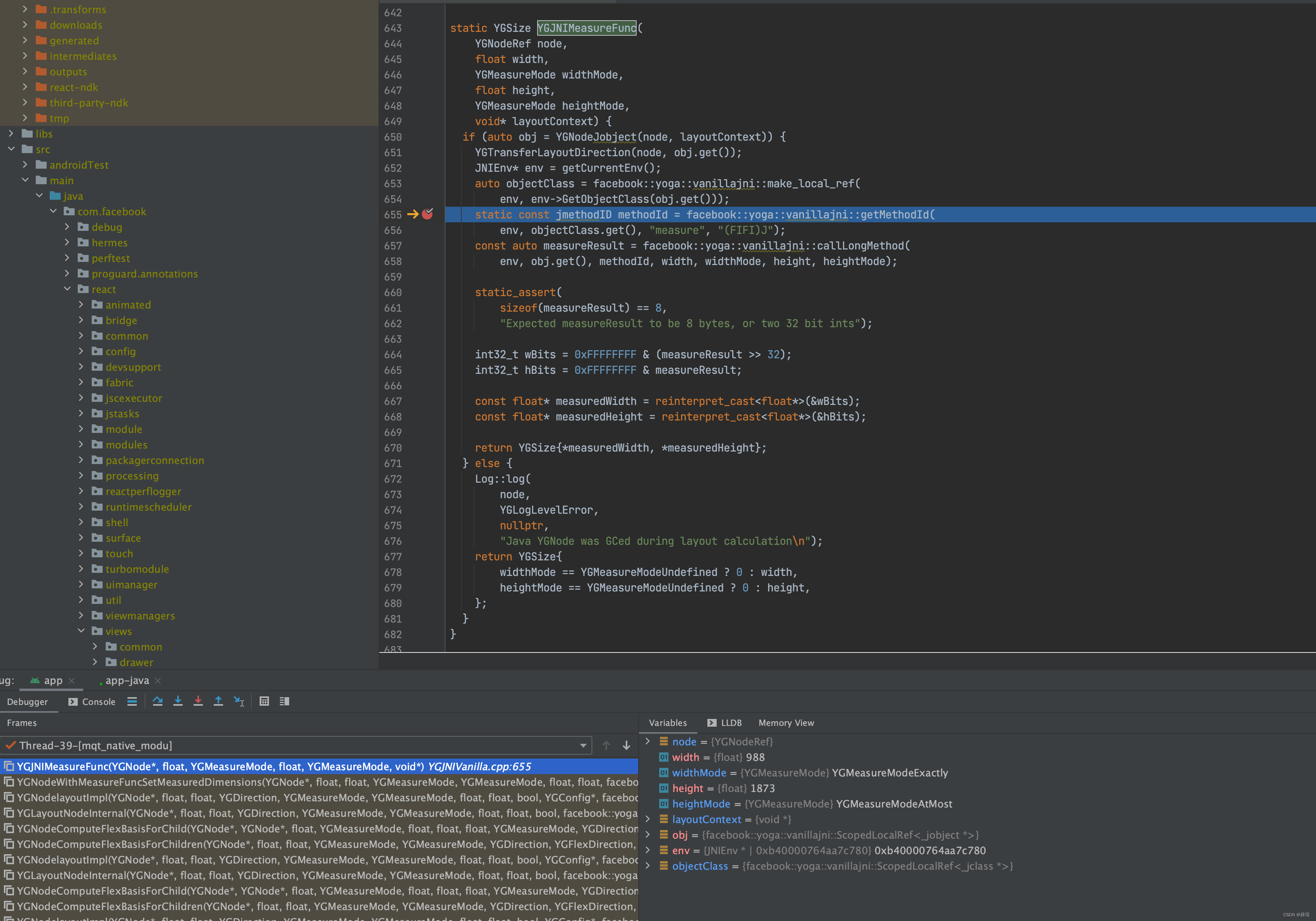This screenshot has width=1316, height=921.
Task: Click the width variable icon
Action: tap(664, 757)
